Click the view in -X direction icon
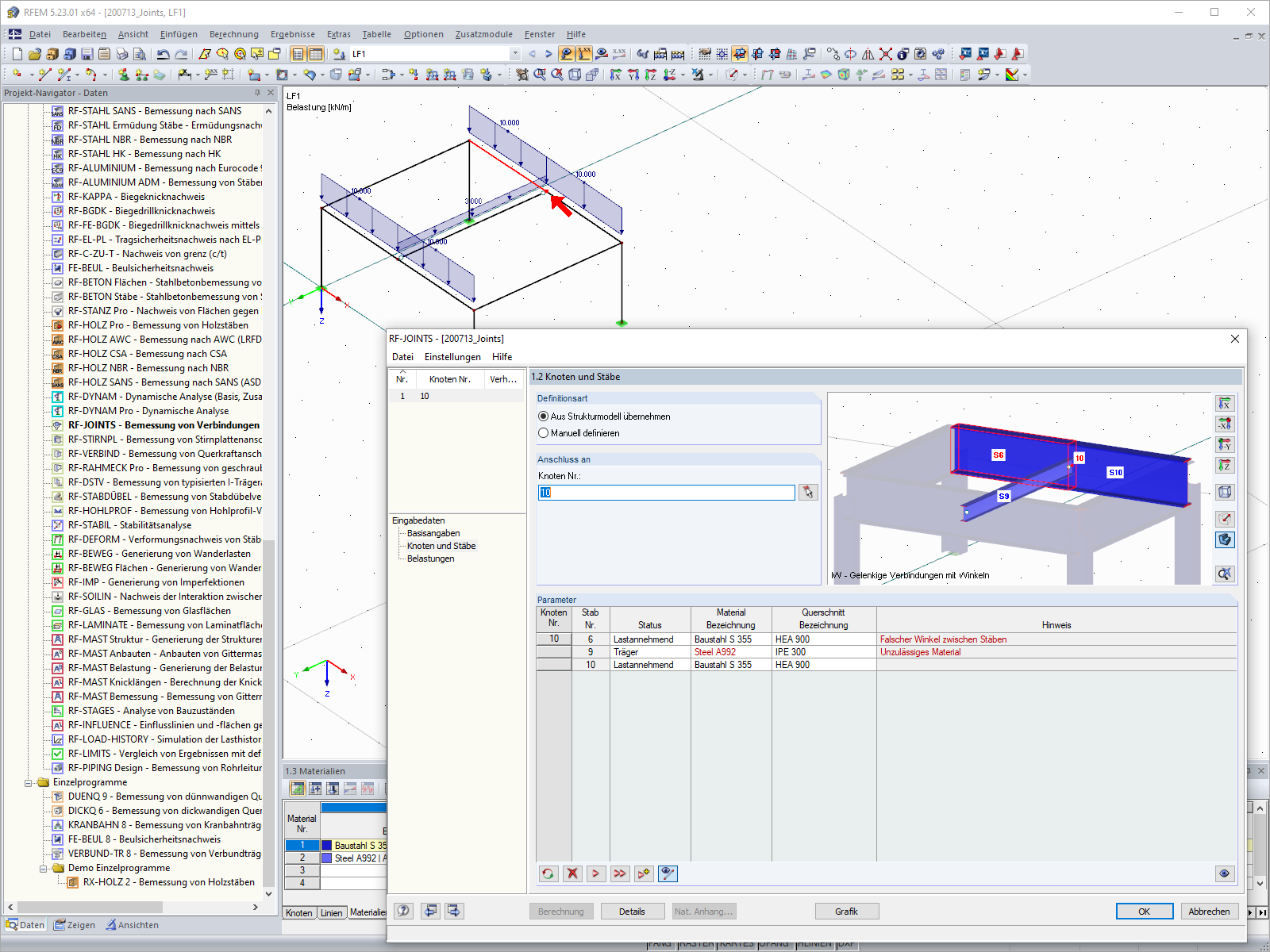The height and width of the screenshot is (952, 1270). 1225,424
